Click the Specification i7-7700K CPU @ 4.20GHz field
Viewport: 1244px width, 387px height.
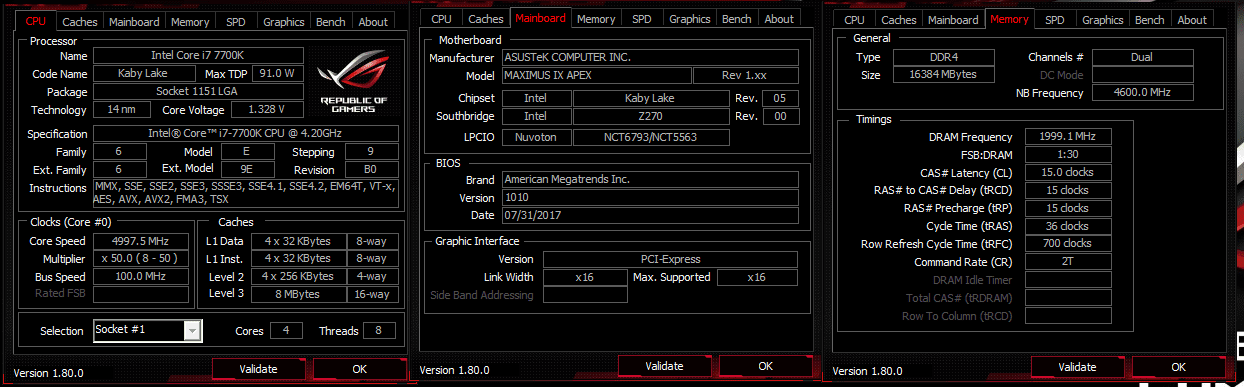coord(246,134)
